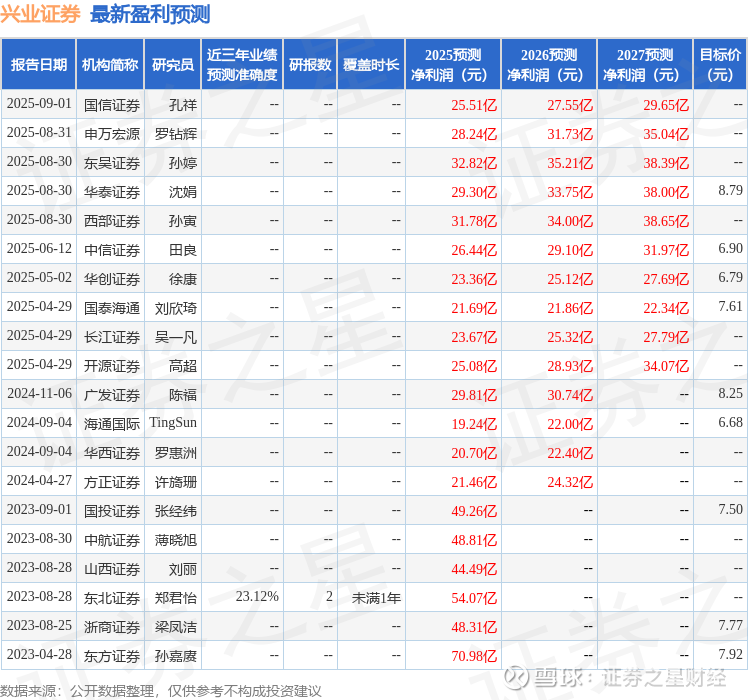Click the 目标价 column header
Screen dimensions: 748x700
720,65
